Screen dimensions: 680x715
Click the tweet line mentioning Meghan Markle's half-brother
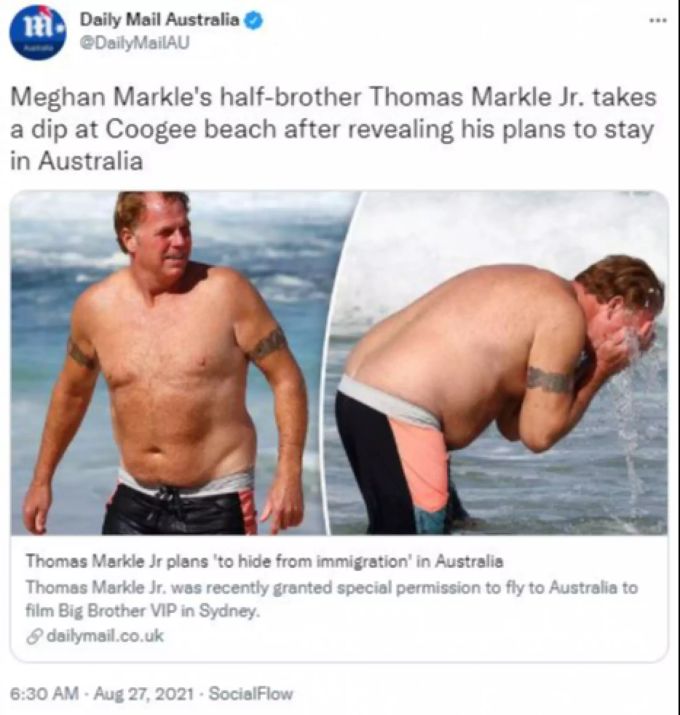pyautogui.click(x=333, y=98)
